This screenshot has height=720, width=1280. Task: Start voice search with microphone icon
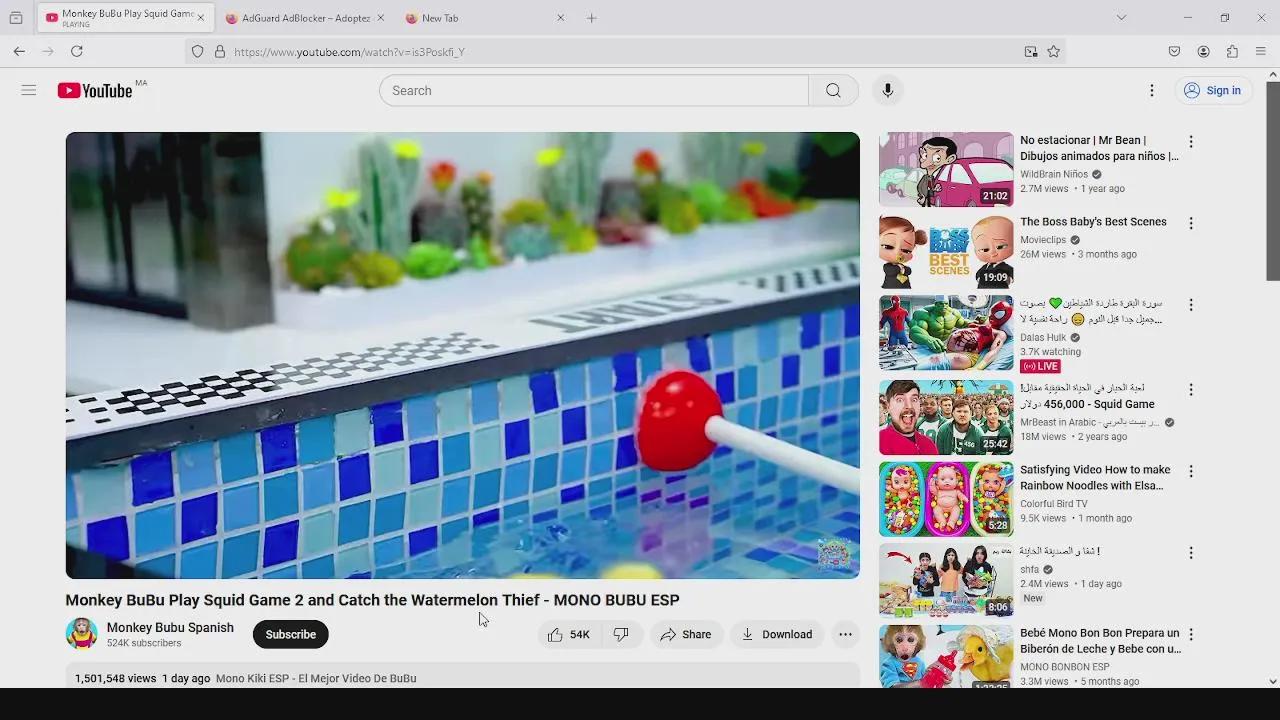tap(887, 90)
